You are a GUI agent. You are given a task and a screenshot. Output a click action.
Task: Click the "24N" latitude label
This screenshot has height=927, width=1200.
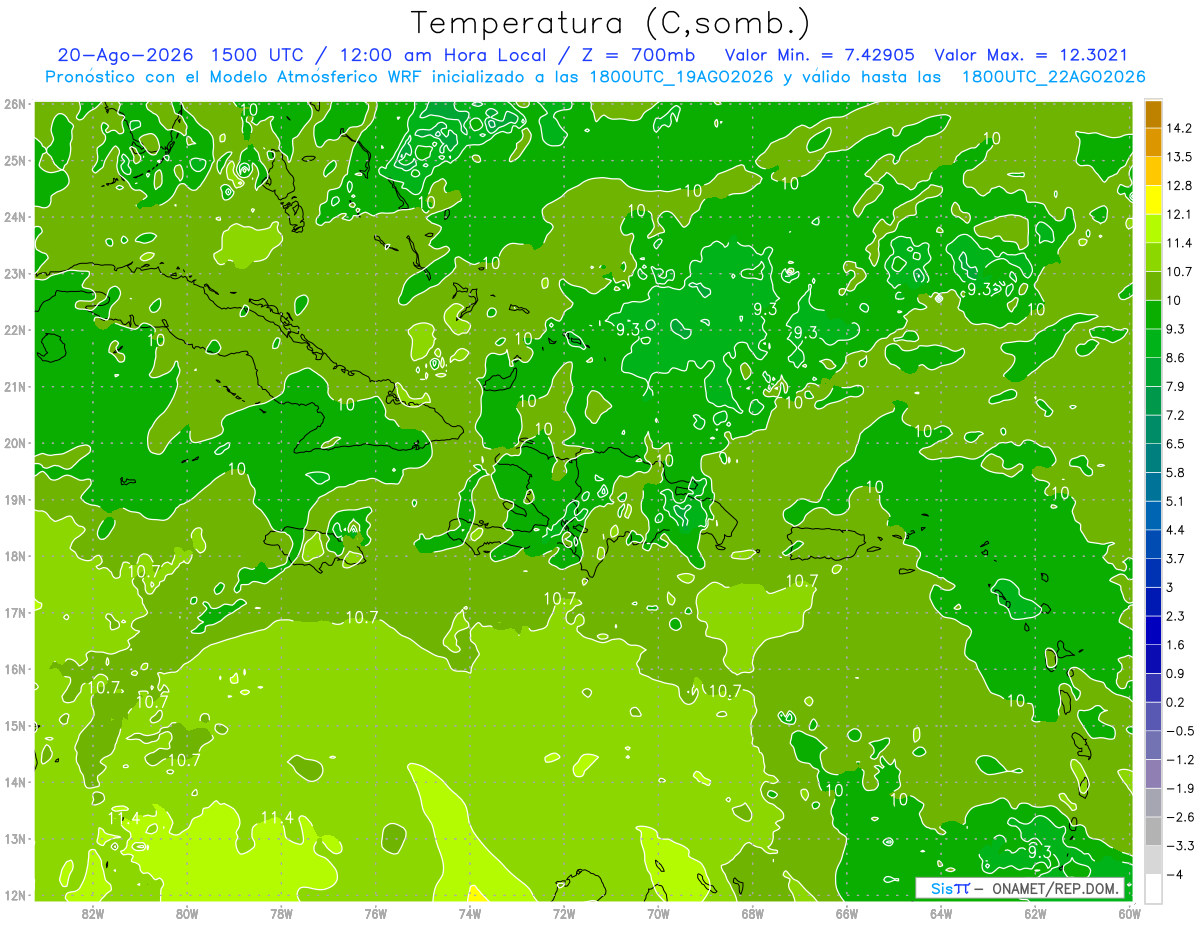pos(15,217)
